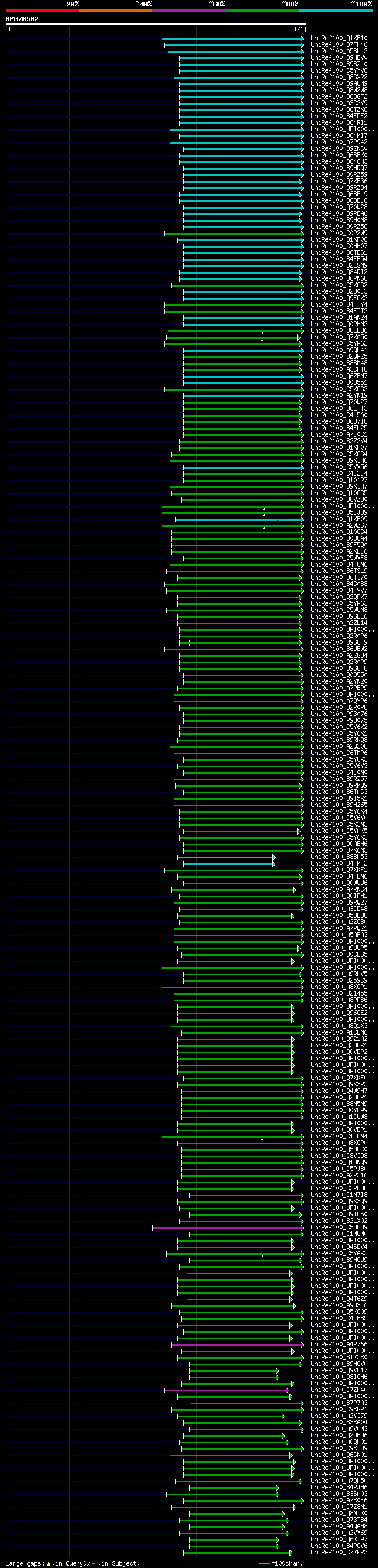Select label UniRef100_B9HRQ7

tap(339, 168)
